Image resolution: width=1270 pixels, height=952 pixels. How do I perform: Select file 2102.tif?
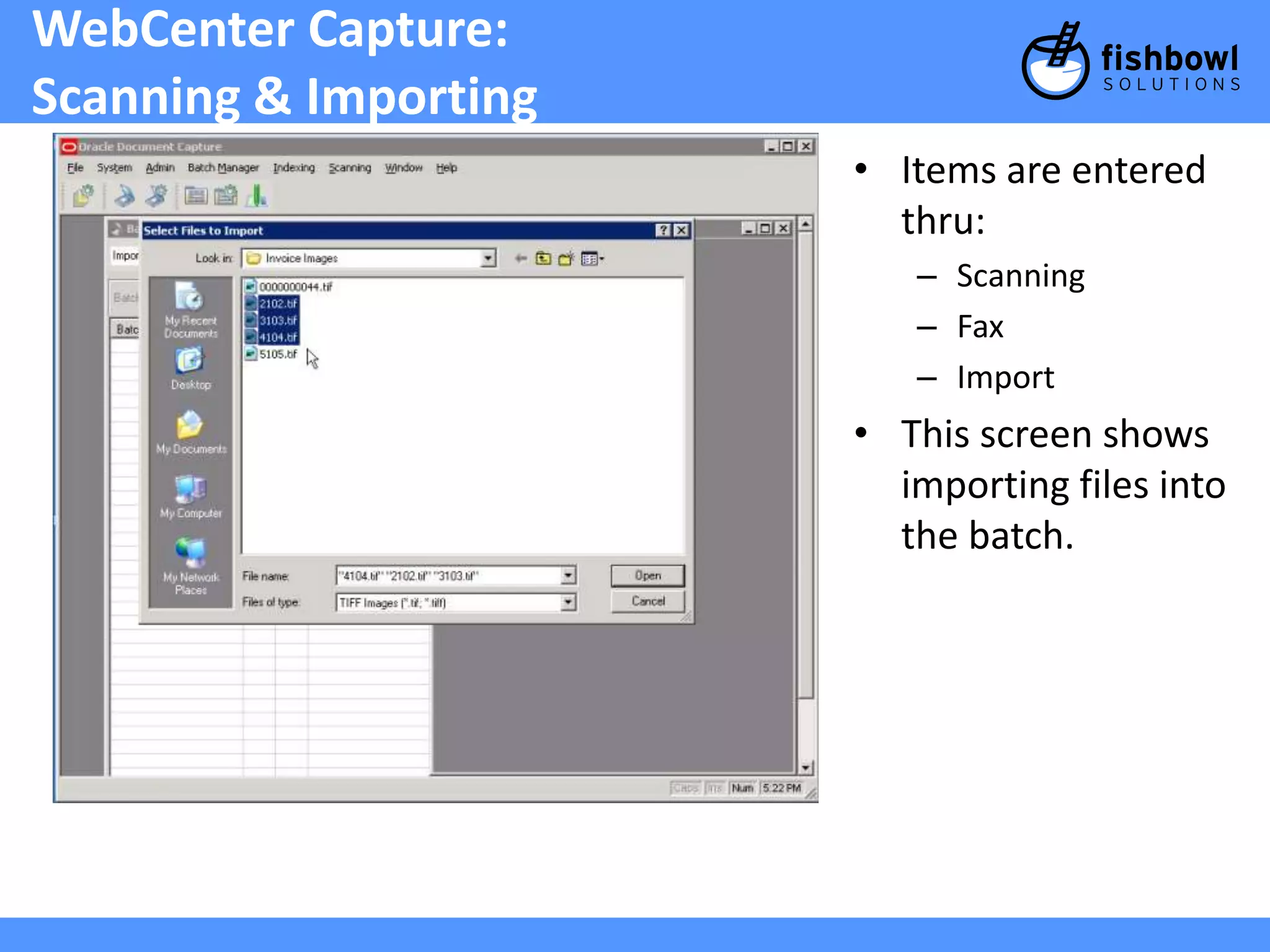point(272,304)
